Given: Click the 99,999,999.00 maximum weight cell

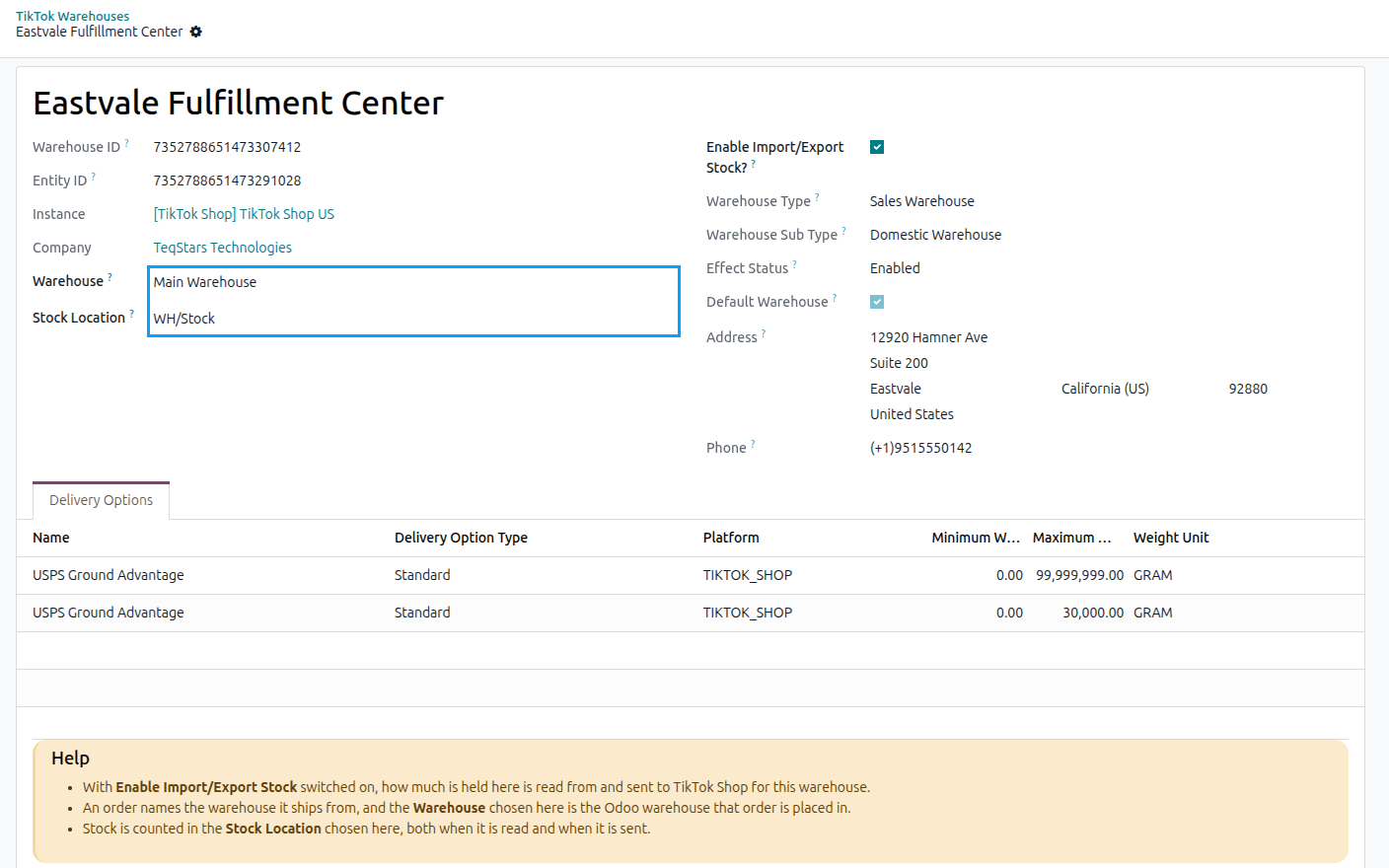Looking at the screenshot, I should pos(1079,575).
